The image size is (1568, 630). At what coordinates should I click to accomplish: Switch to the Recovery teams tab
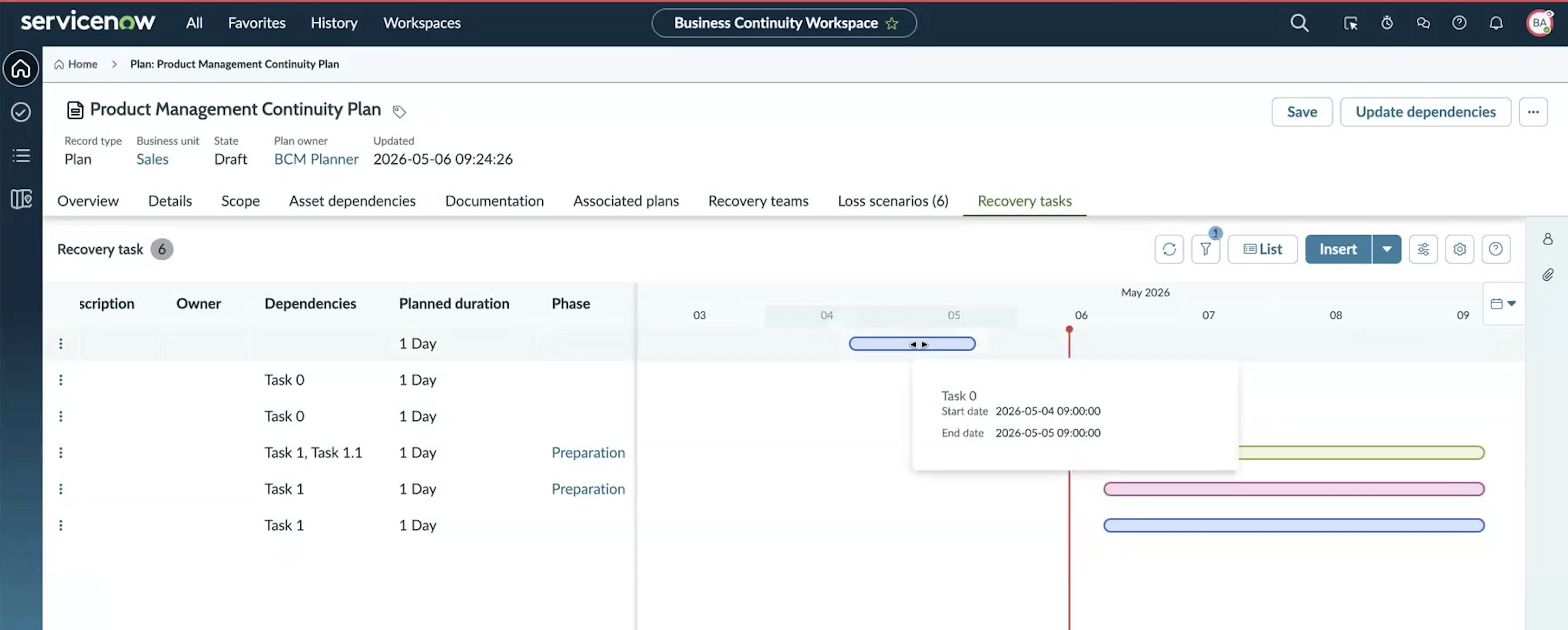[x=758, y=201]
